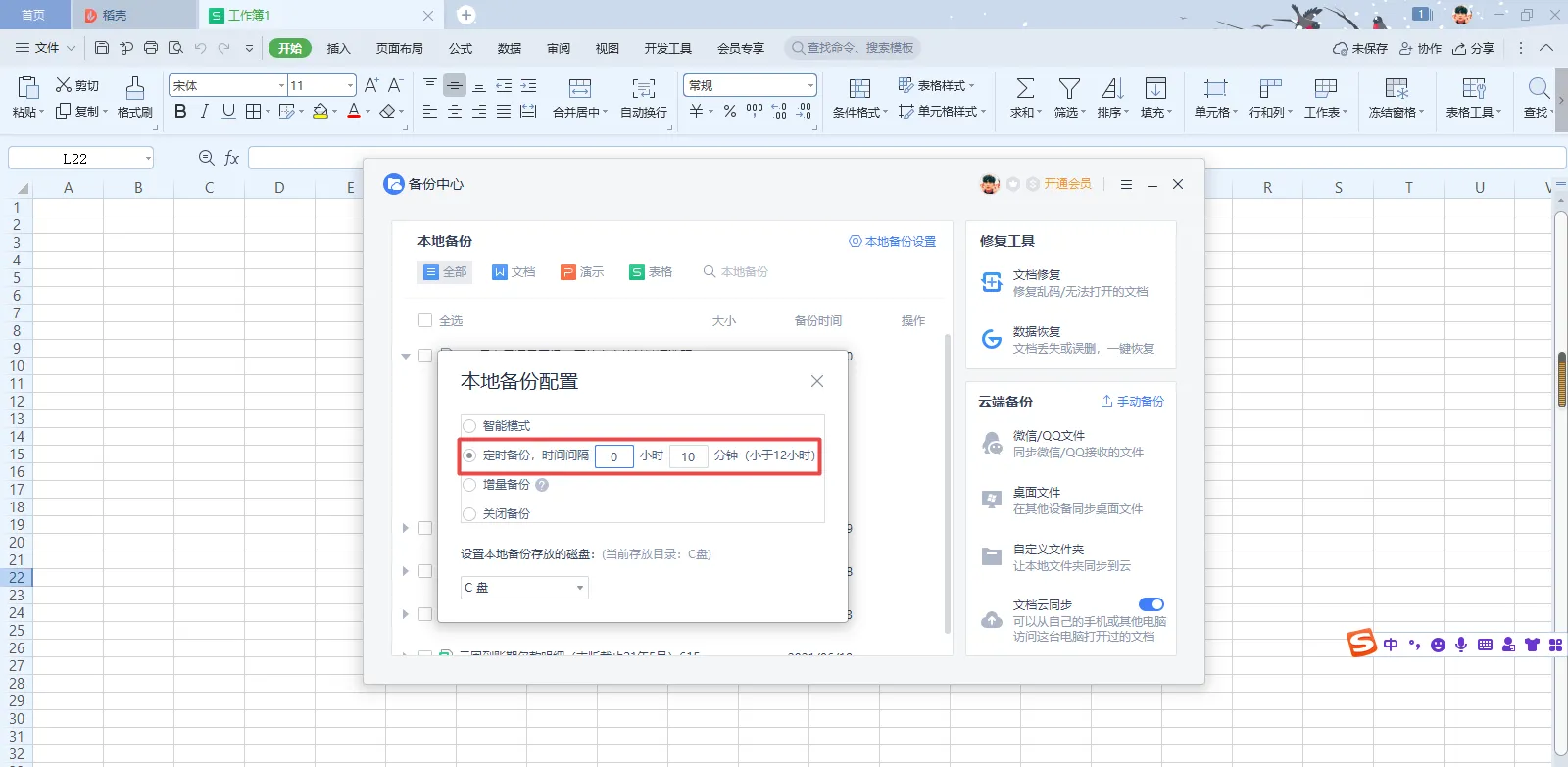Open Local Backup Settings (本地备份设置) link
1568x767 pixels.
click(x=892, y=241)
